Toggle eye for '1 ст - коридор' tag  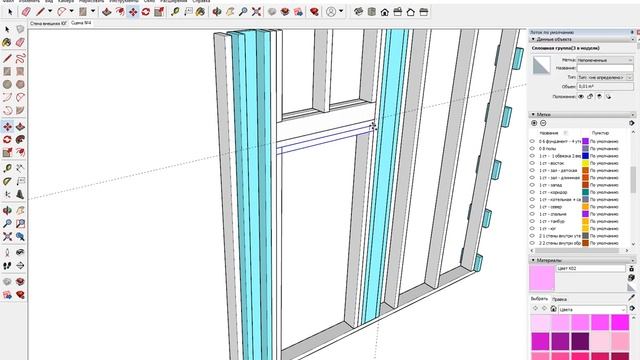[x=532, y=192]
